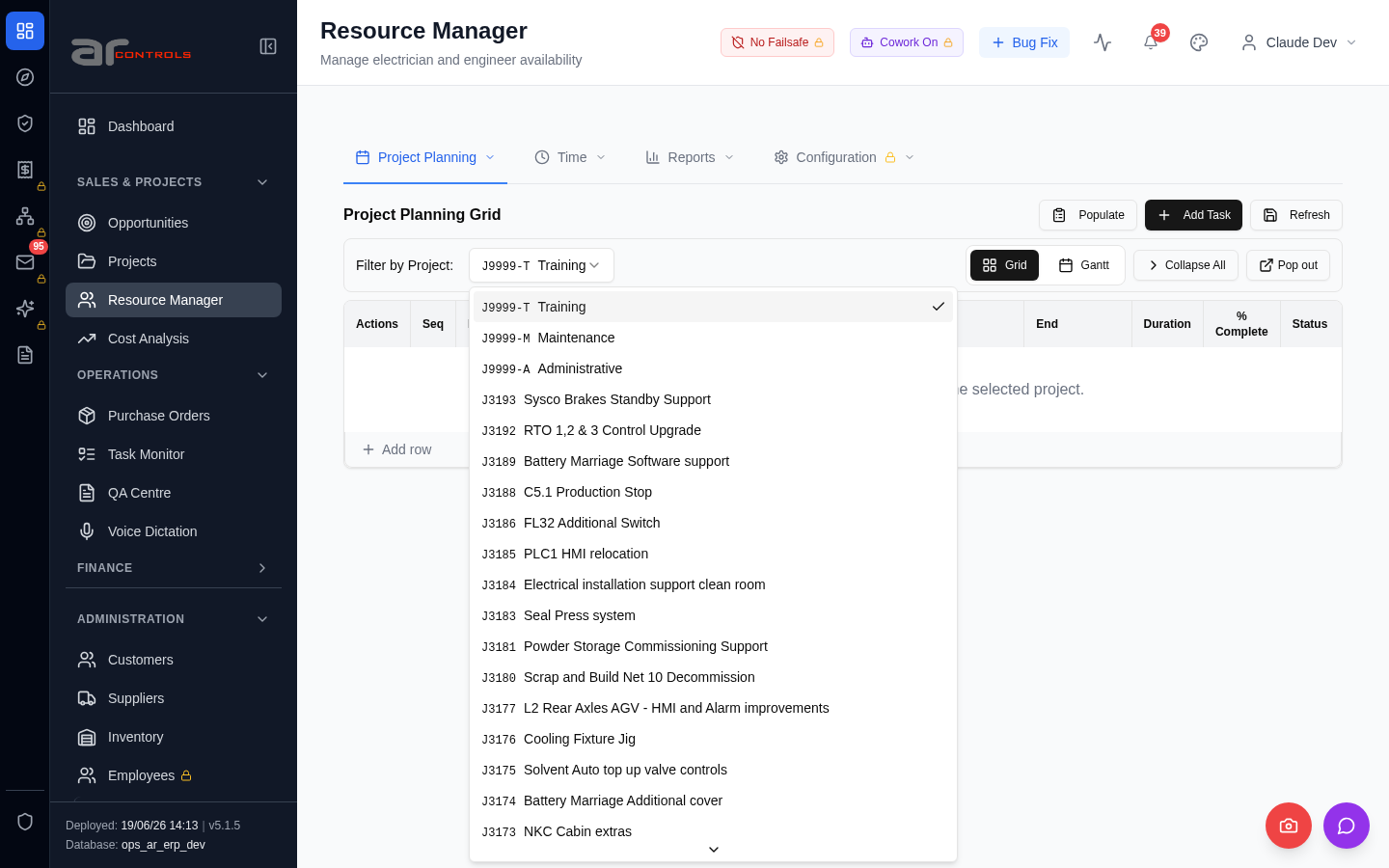Open the Configuration tab menu
Viewport: 1389px width, 868px height.
(844, 157)
